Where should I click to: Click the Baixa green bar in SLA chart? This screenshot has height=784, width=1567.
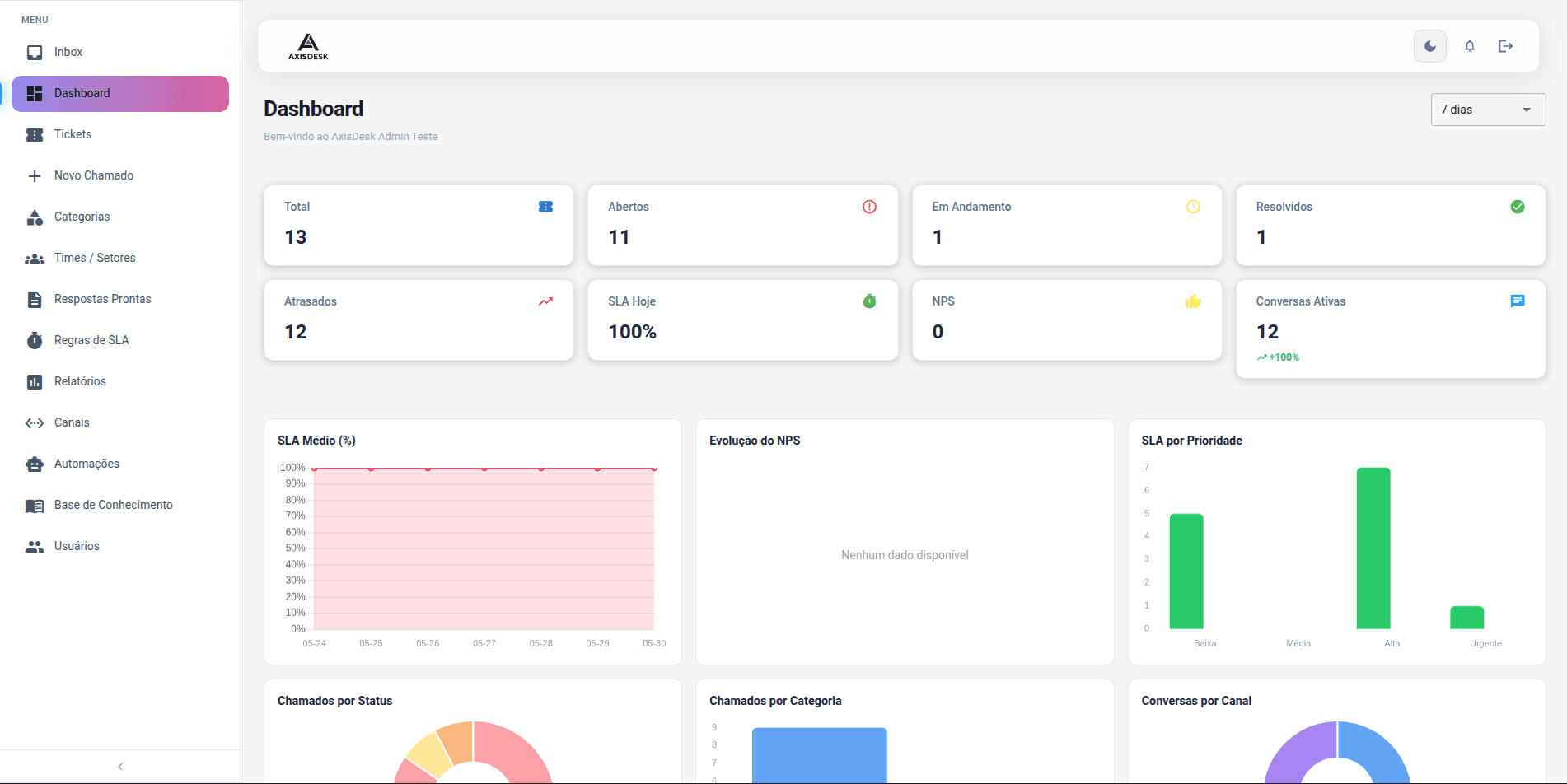point(1186,572)
